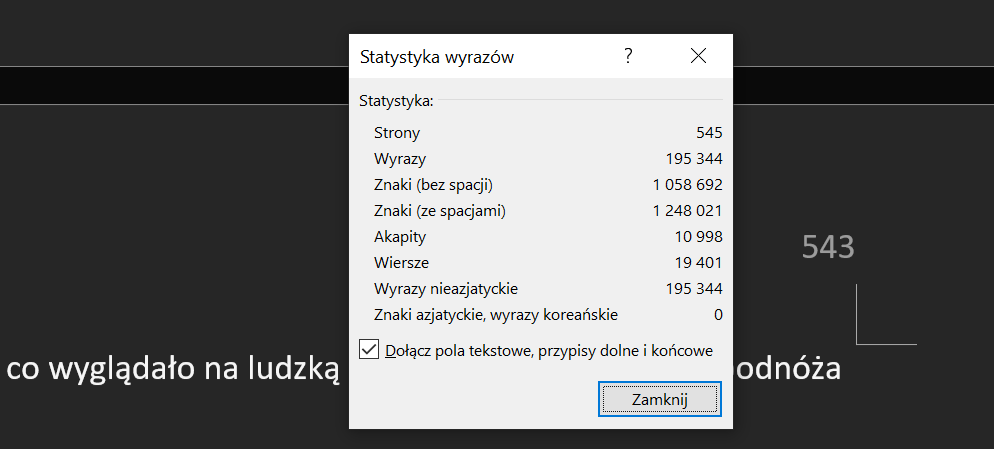Select the Strony statistic label
Viewport: 994px width, 449px height.
click(x=397, y=132)
